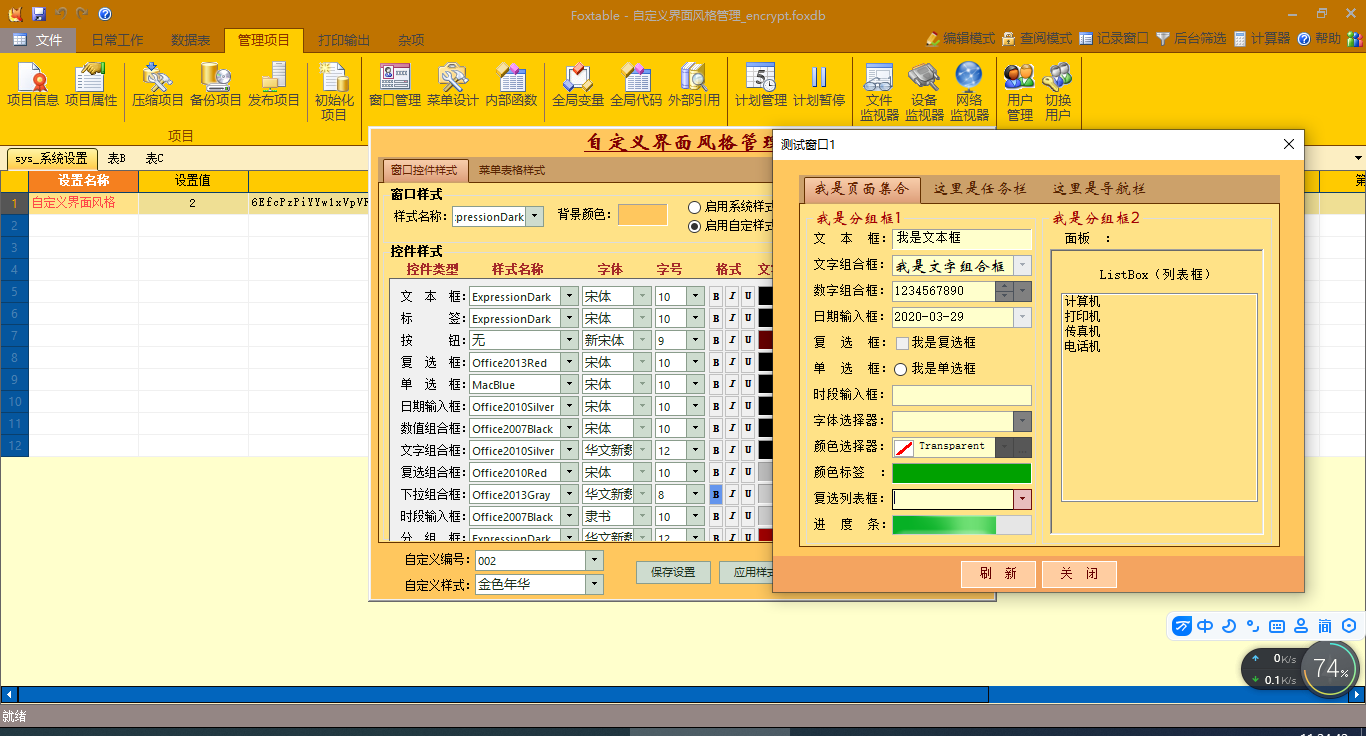Screen dimensions: 1366x736
Task: Toggle underline for 按钮 row
Action: pos(748,340)
